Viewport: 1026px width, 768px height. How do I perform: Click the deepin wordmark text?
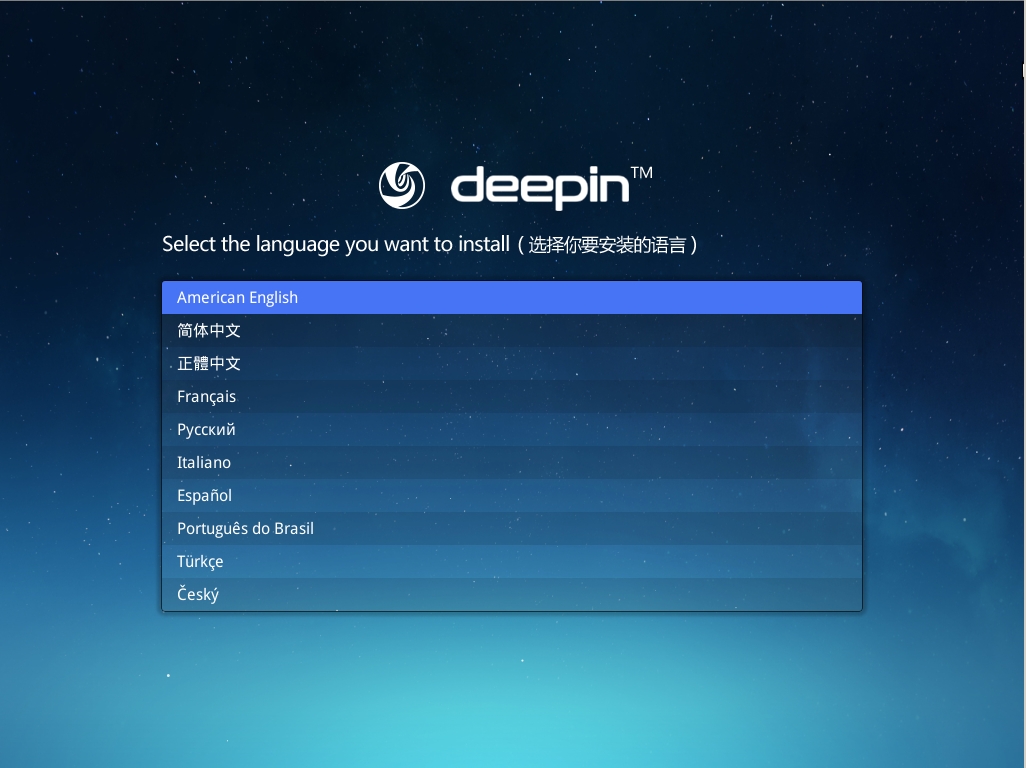pos(539,187)
